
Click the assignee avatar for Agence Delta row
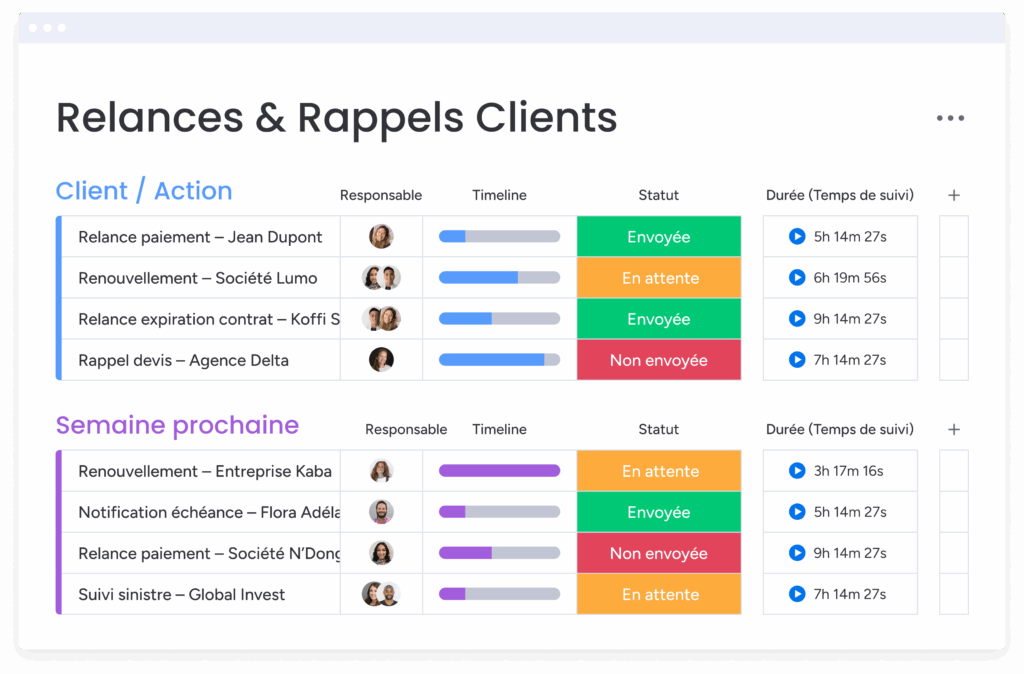coord(381,360)
